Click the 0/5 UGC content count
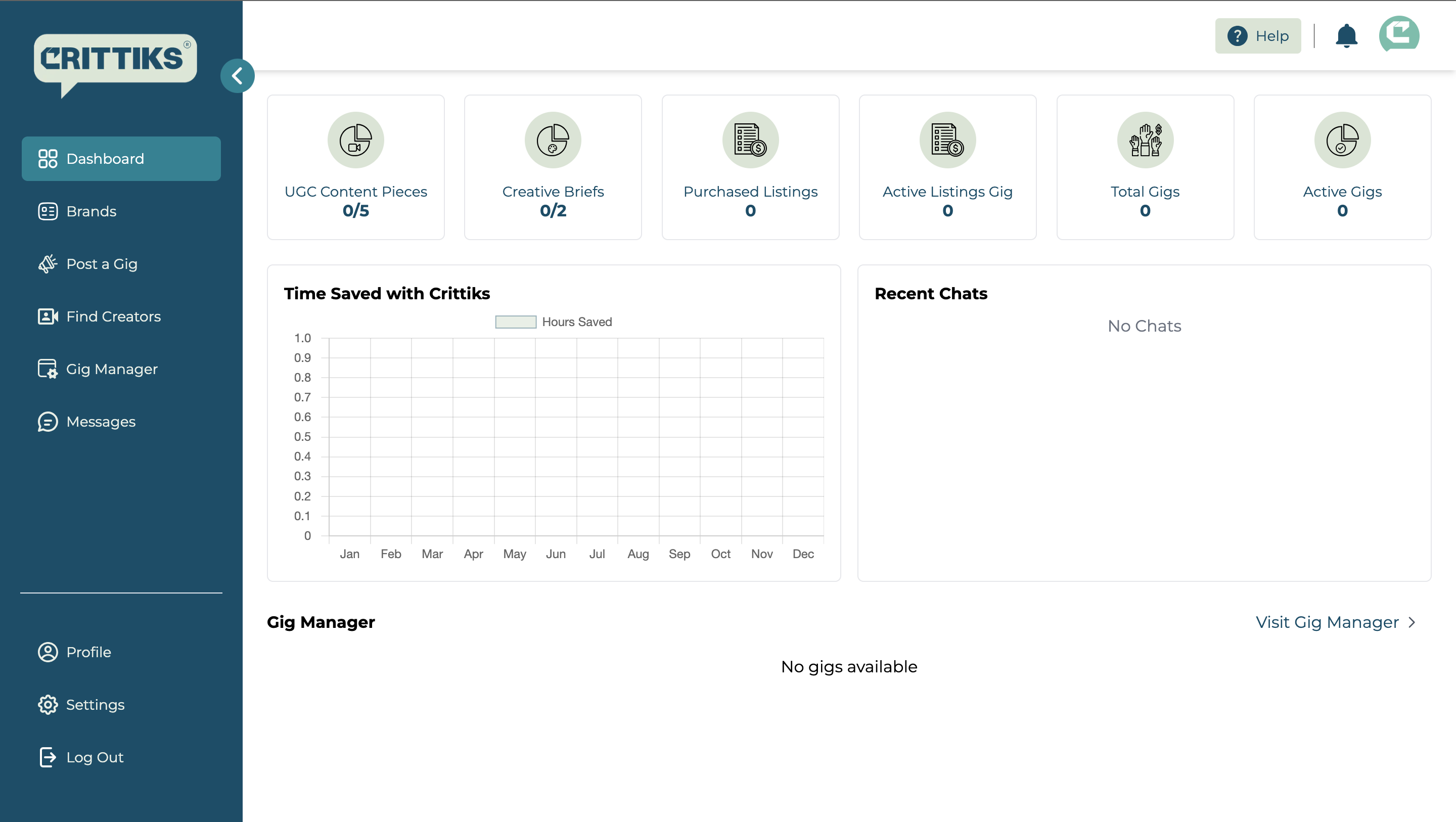Image resolution: width=1456 pixels, height=822 pixels. click(355, 211)
